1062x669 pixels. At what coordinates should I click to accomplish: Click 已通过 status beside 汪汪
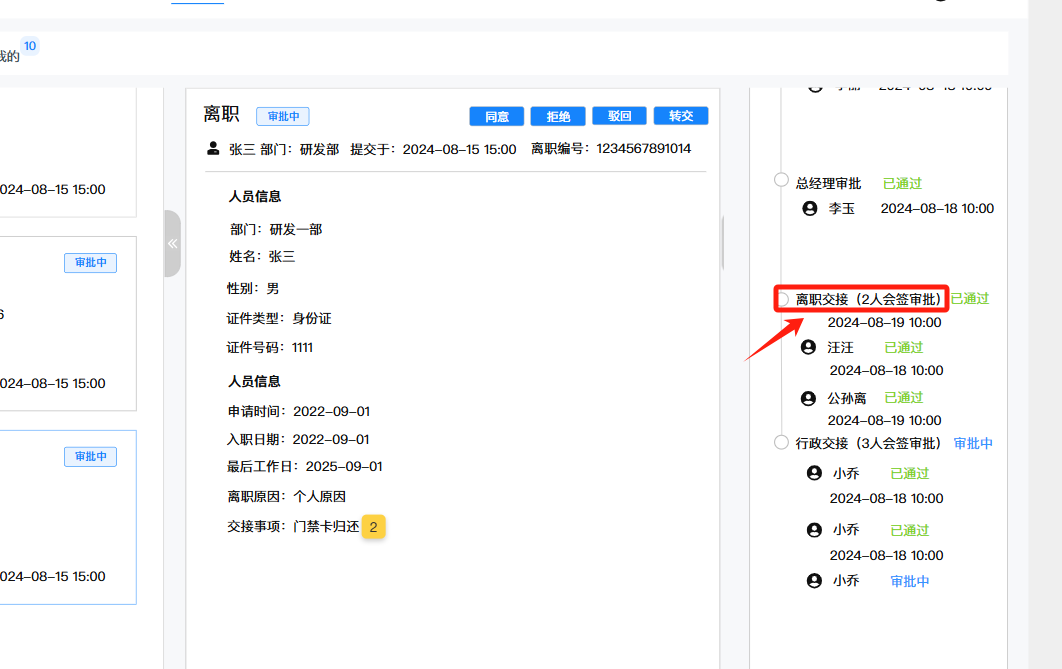(904, 347)
